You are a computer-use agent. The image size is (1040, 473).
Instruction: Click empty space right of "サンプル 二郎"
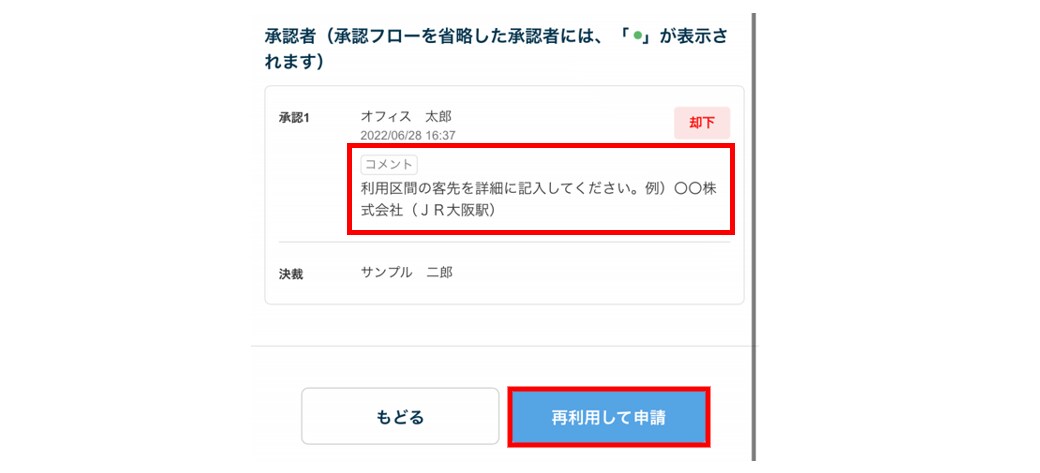pos(600,272)
